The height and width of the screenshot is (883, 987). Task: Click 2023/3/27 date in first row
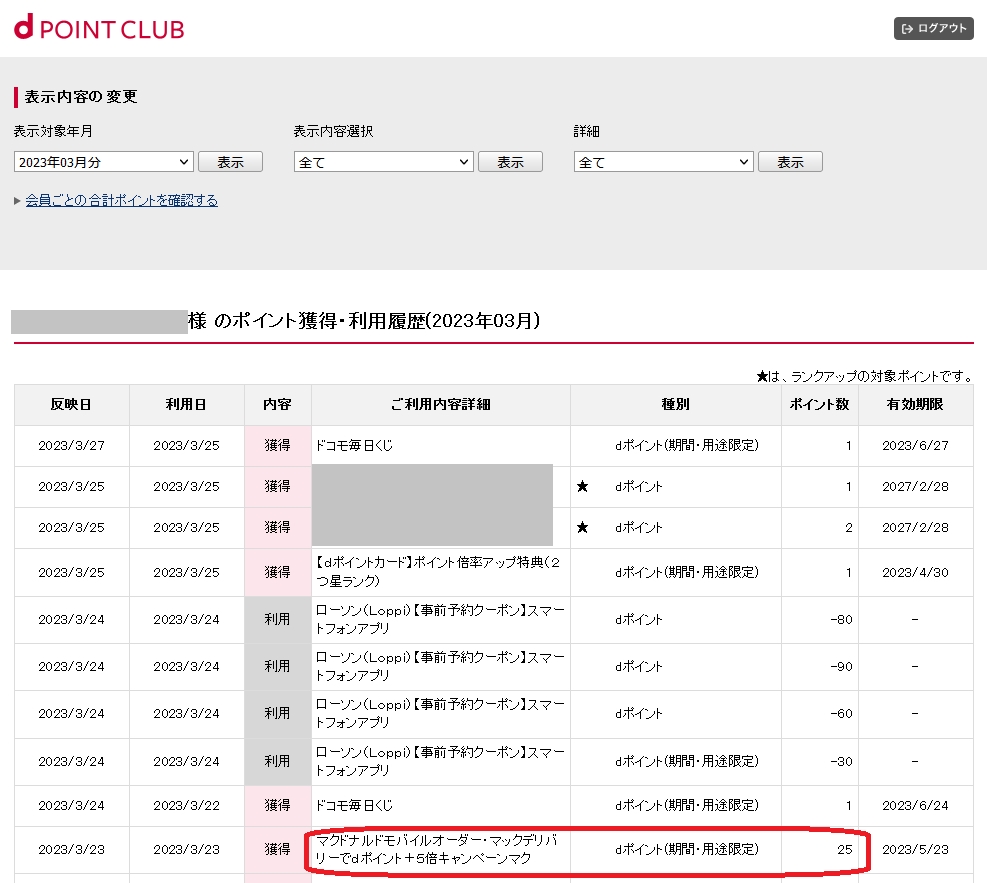71,446
